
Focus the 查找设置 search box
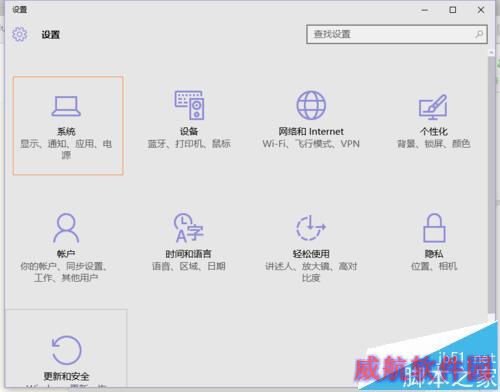[397, 34]
